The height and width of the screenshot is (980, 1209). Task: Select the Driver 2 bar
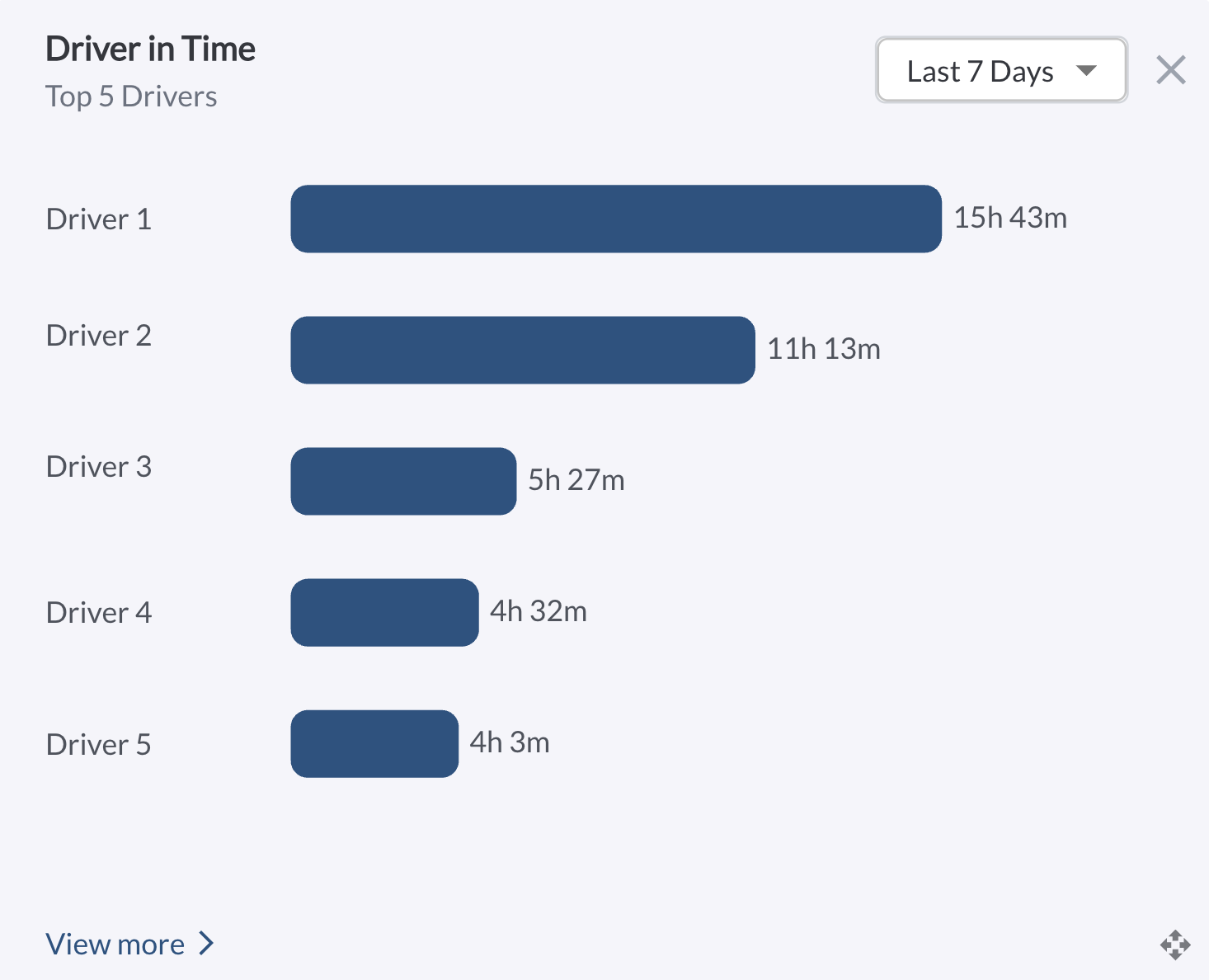522,350
